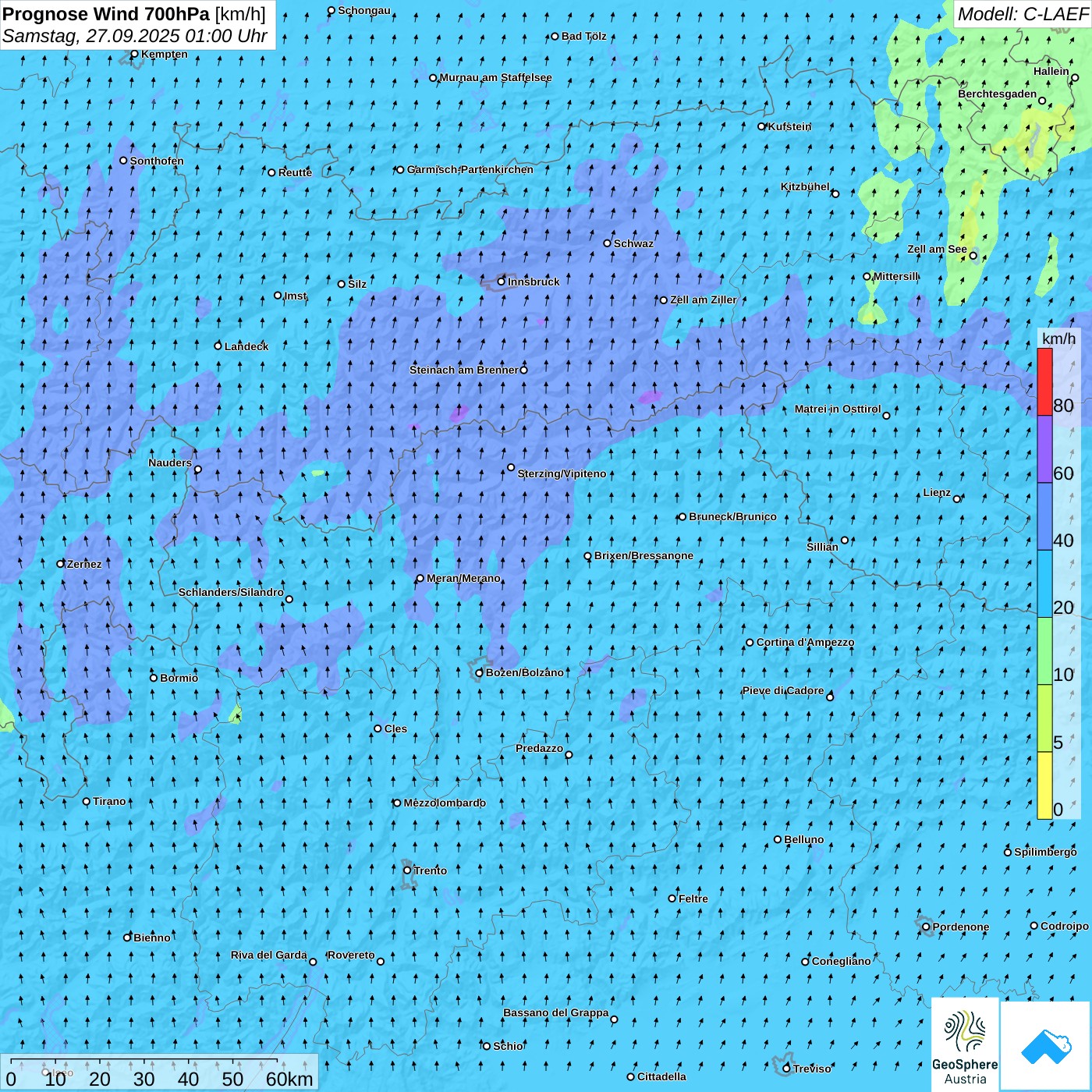The width and height of the screenshot is (1092, 1092).
Task: Select the Lienz marker circle
Action: click(x=957, y=499)
